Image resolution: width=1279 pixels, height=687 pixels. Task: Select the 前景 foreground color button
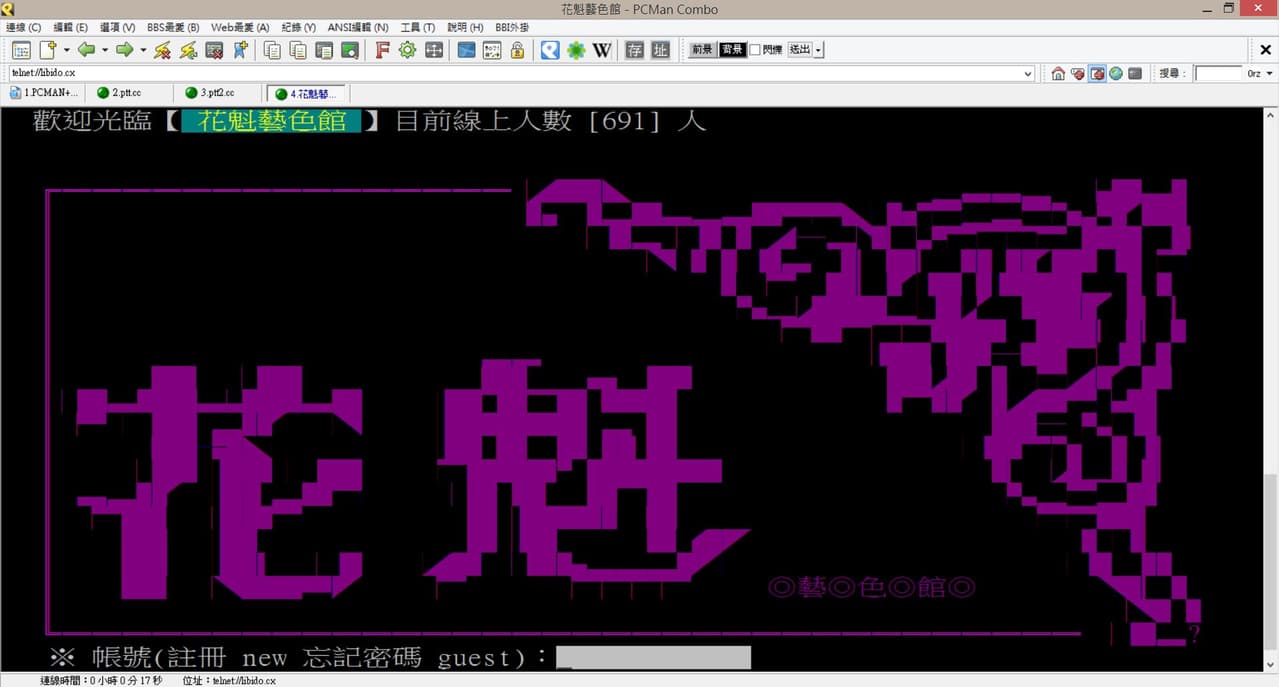pyautogui.click(x=701, y=50)
